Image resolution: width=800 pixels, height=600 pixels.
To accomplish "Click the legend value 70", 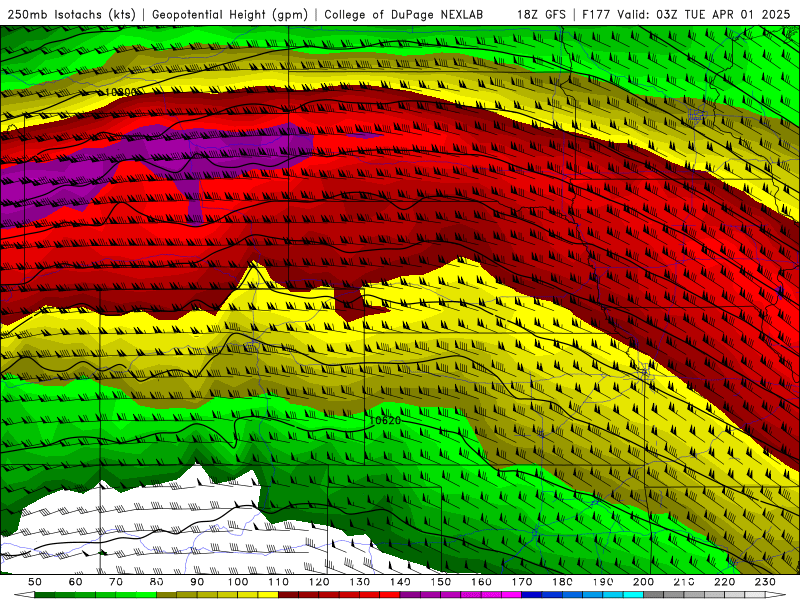I will (116, 582).
